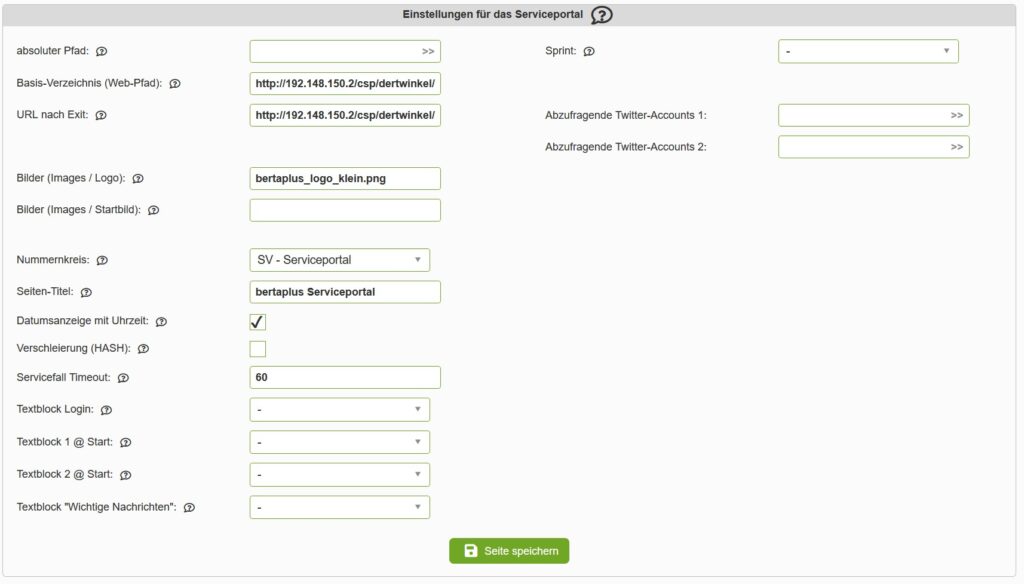The width and height of the screenshot is (1024, 584).
Task: Show help for Basis-Verzeichnis (Web-Pfad)
Action: pos(175,84)
